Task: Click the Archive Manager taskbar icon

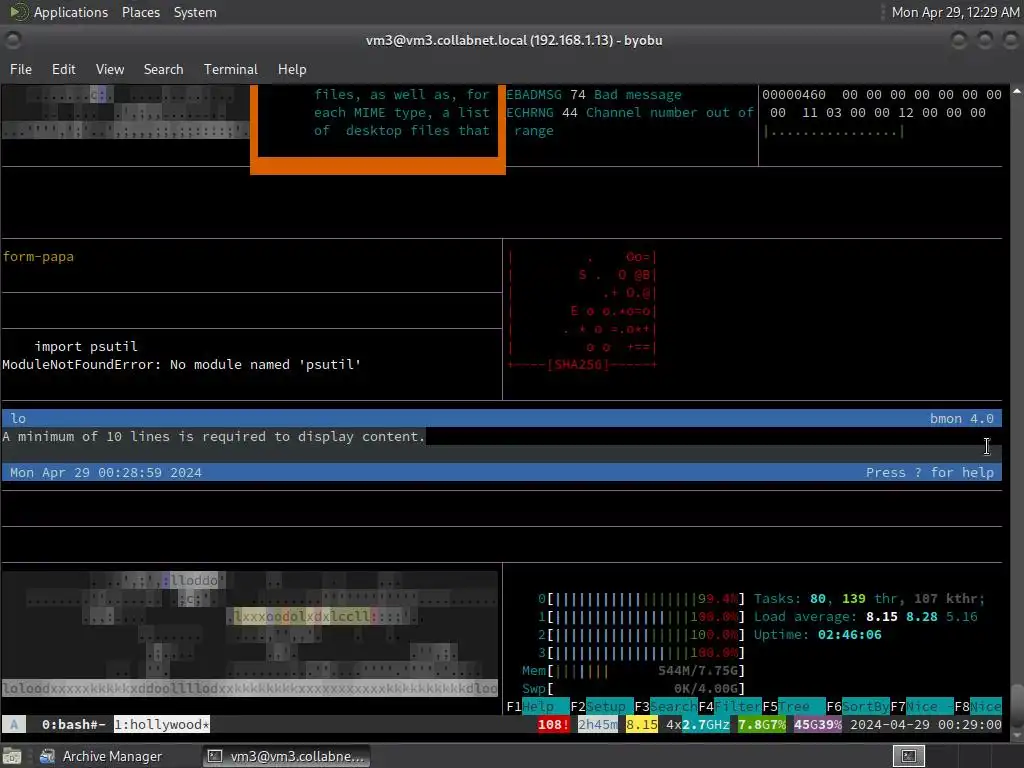Action: coord(47,756)
